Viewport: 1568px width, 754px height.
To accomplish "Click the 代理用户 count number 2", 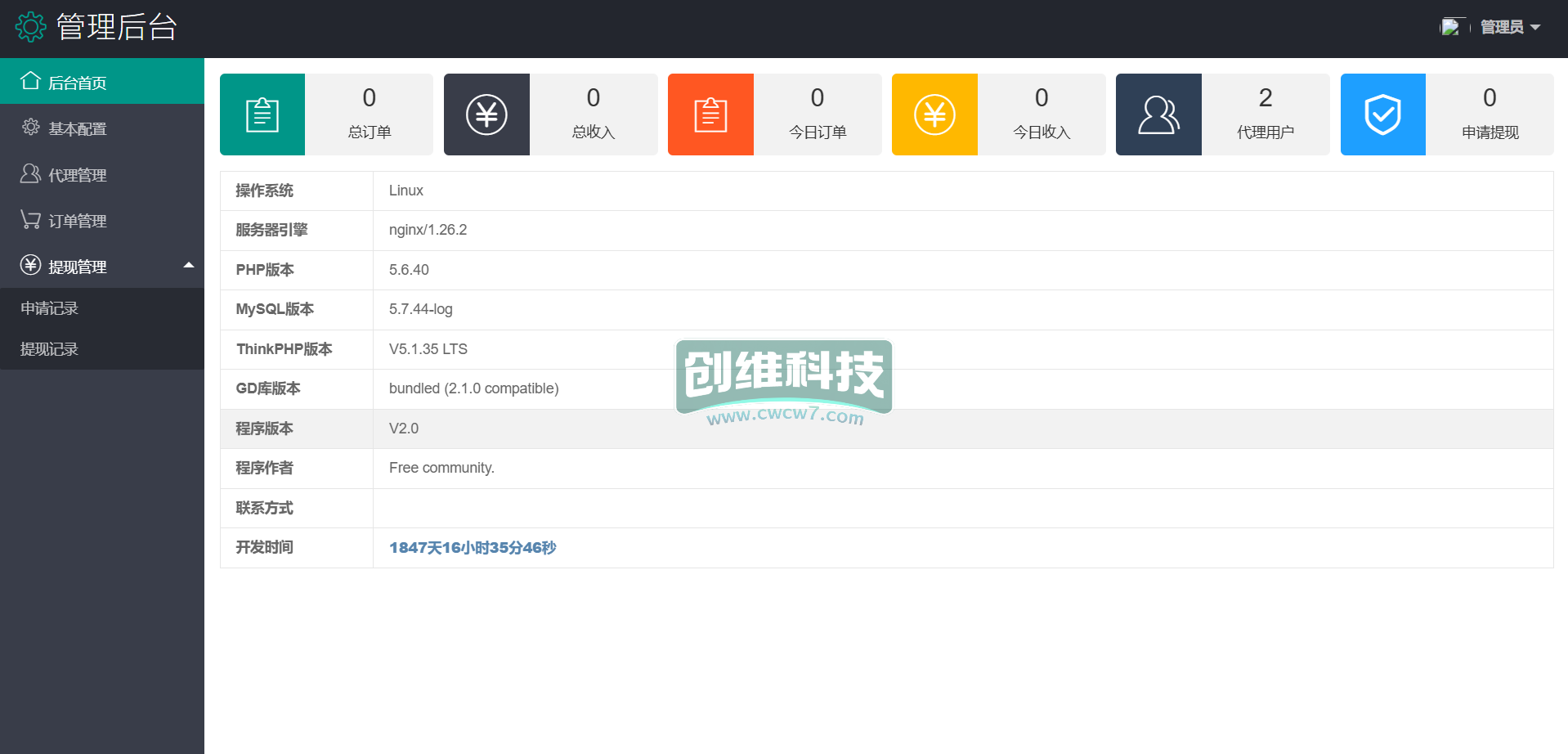I will [1265, 98].
